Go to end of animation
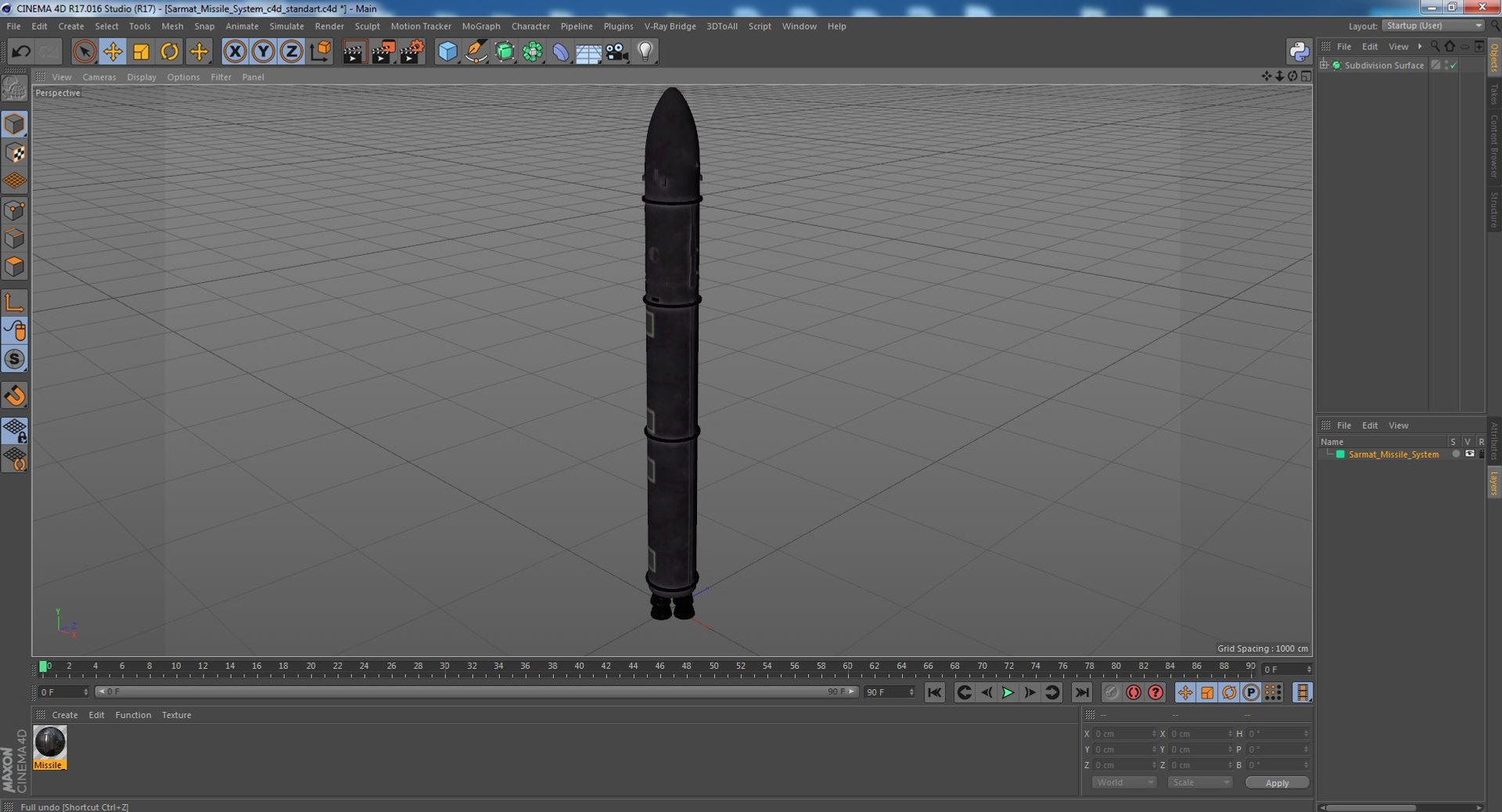 point(1081,692)
